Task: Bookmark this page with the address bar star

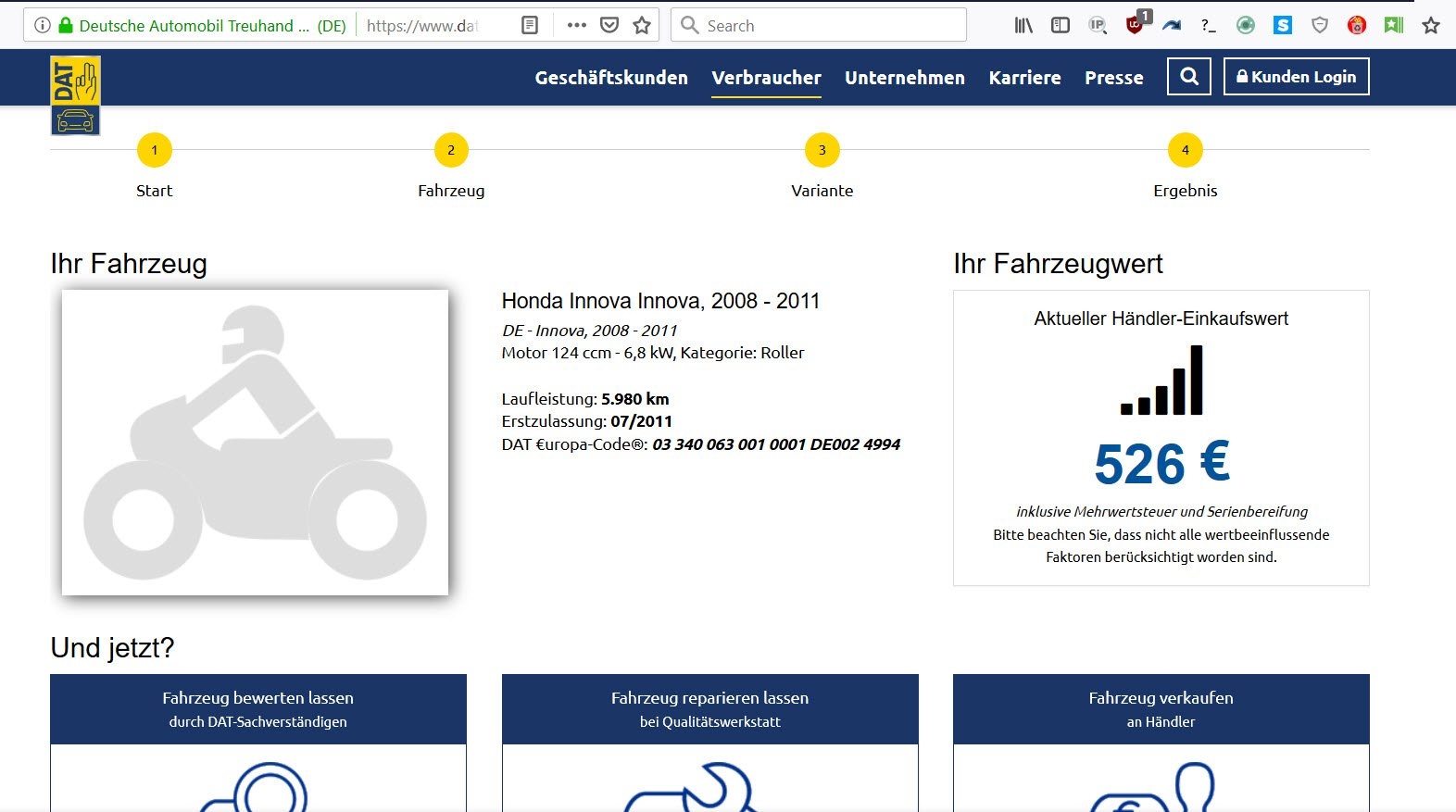Action: pos(642,25)
